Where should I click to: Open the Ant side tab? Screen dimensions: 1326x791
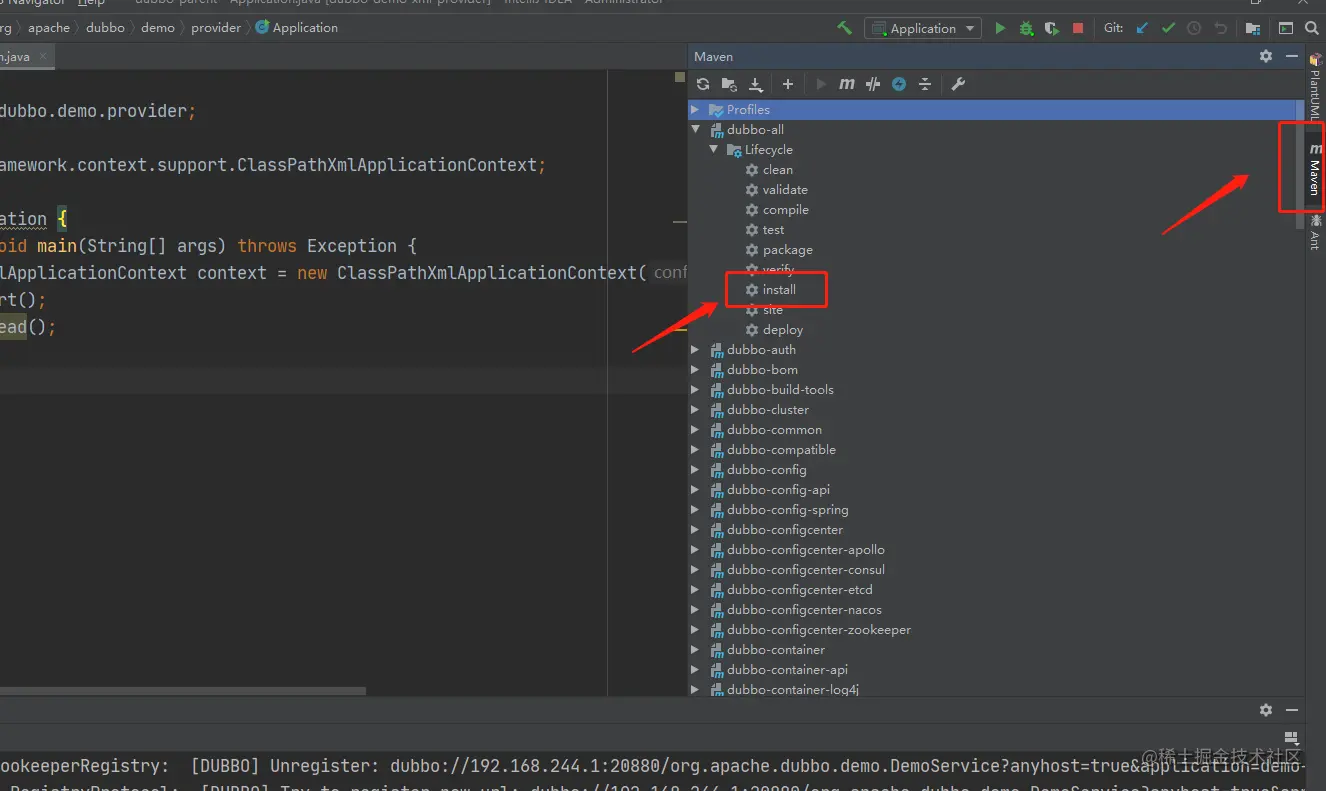tap(1314, 231)
